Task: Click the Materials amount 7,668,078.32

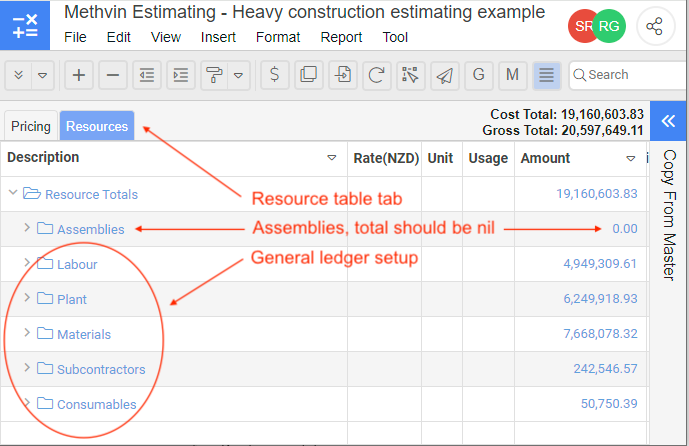Action: pyautogui.click(x=600, y=334)
